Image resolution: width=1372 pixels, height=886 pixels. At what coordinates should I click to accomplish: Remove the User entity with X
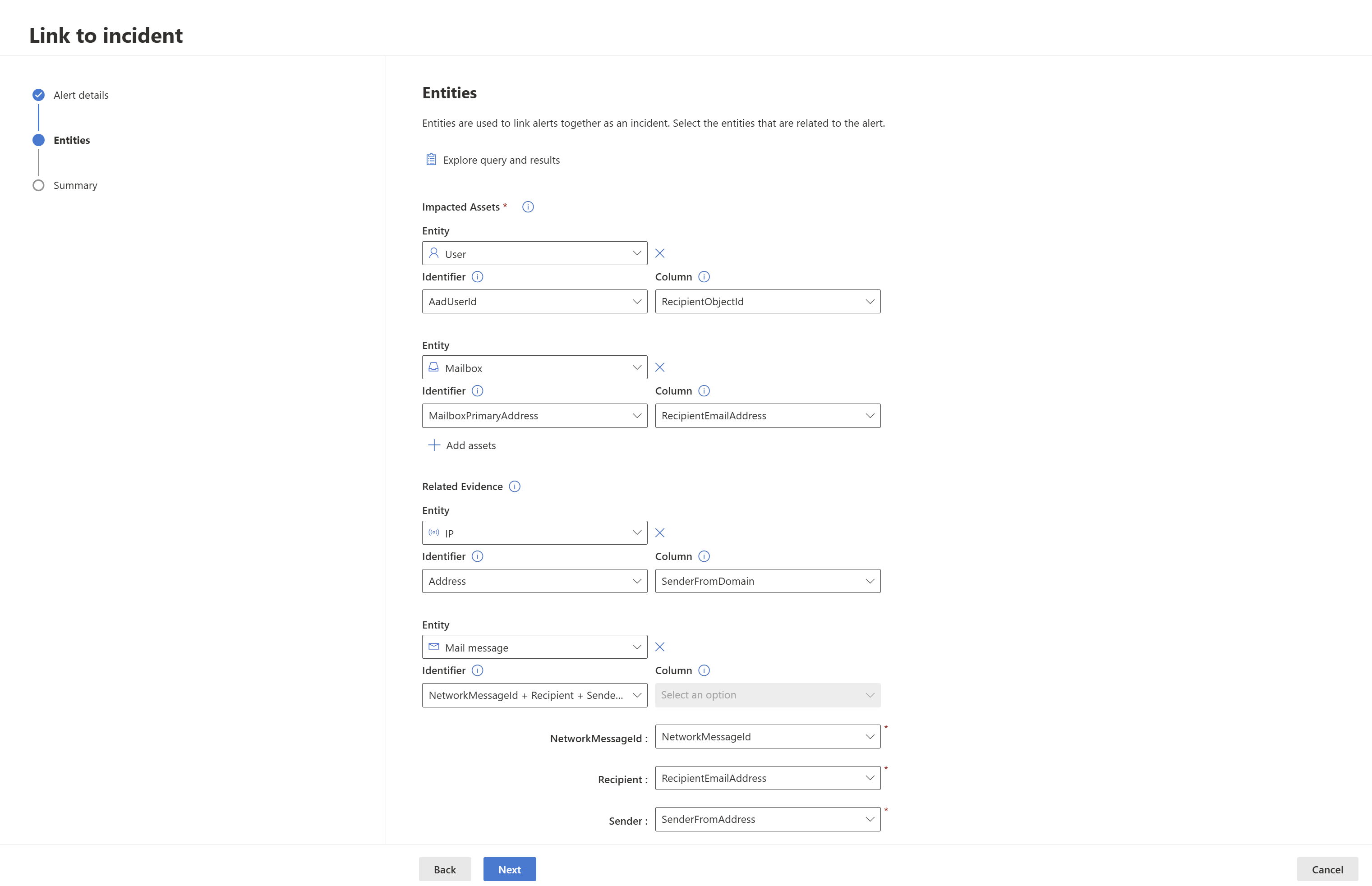[x=659, y=253]
